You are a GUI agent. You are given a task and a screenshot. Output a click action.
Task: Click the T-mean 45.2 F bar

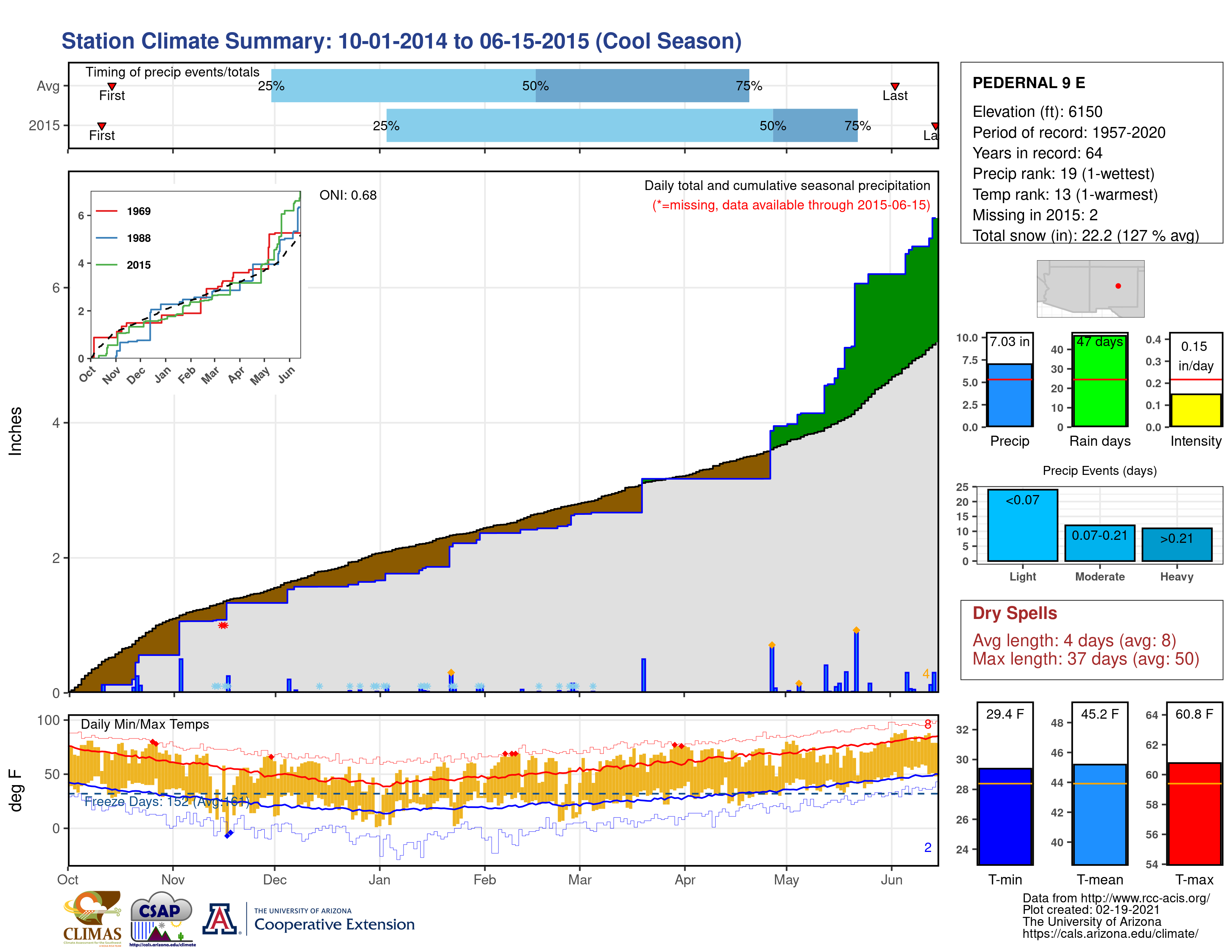[1100, 814]
